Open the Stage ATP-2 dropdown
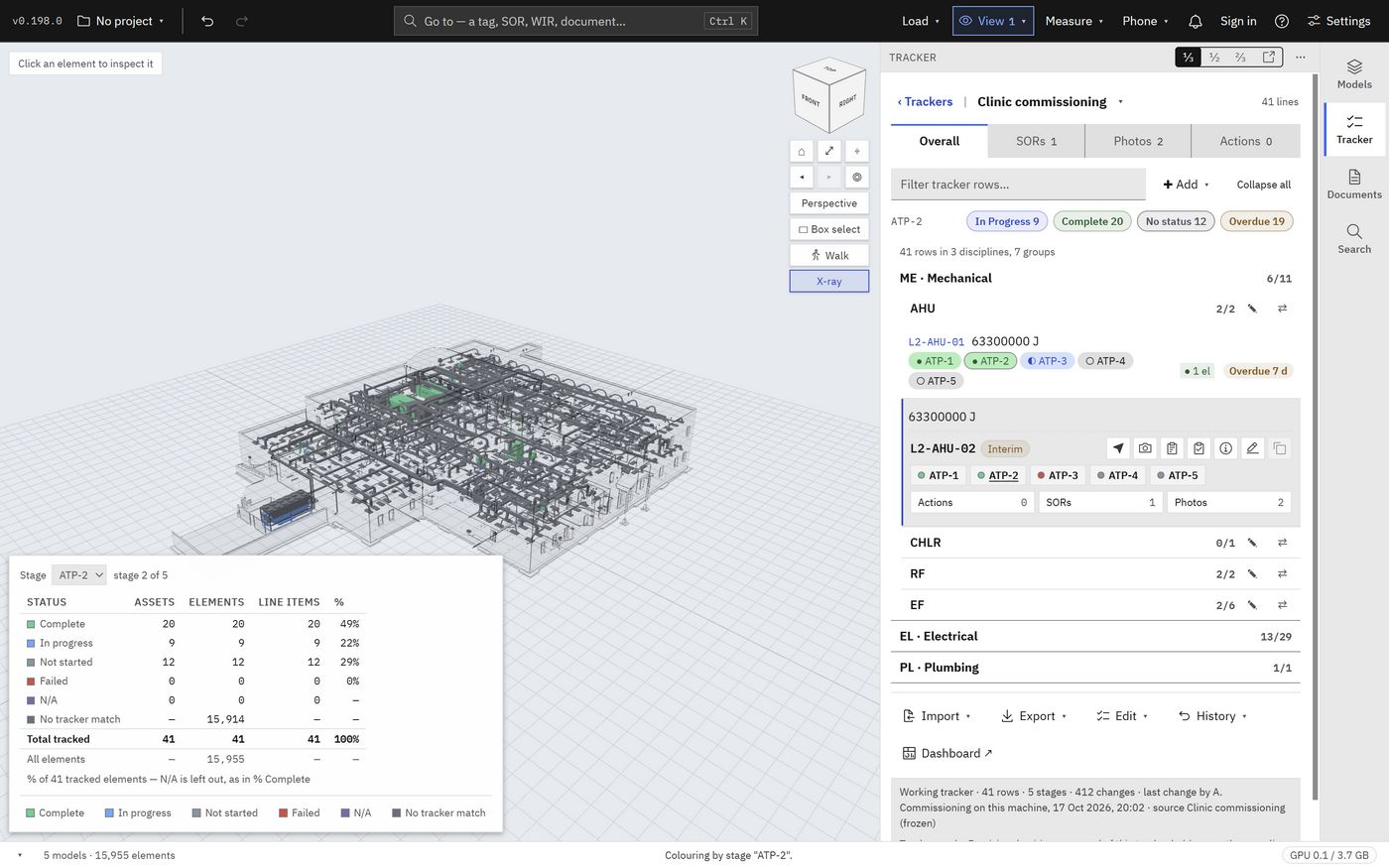The width and height of the screenshot is (1389, 868). click(79, 575)
